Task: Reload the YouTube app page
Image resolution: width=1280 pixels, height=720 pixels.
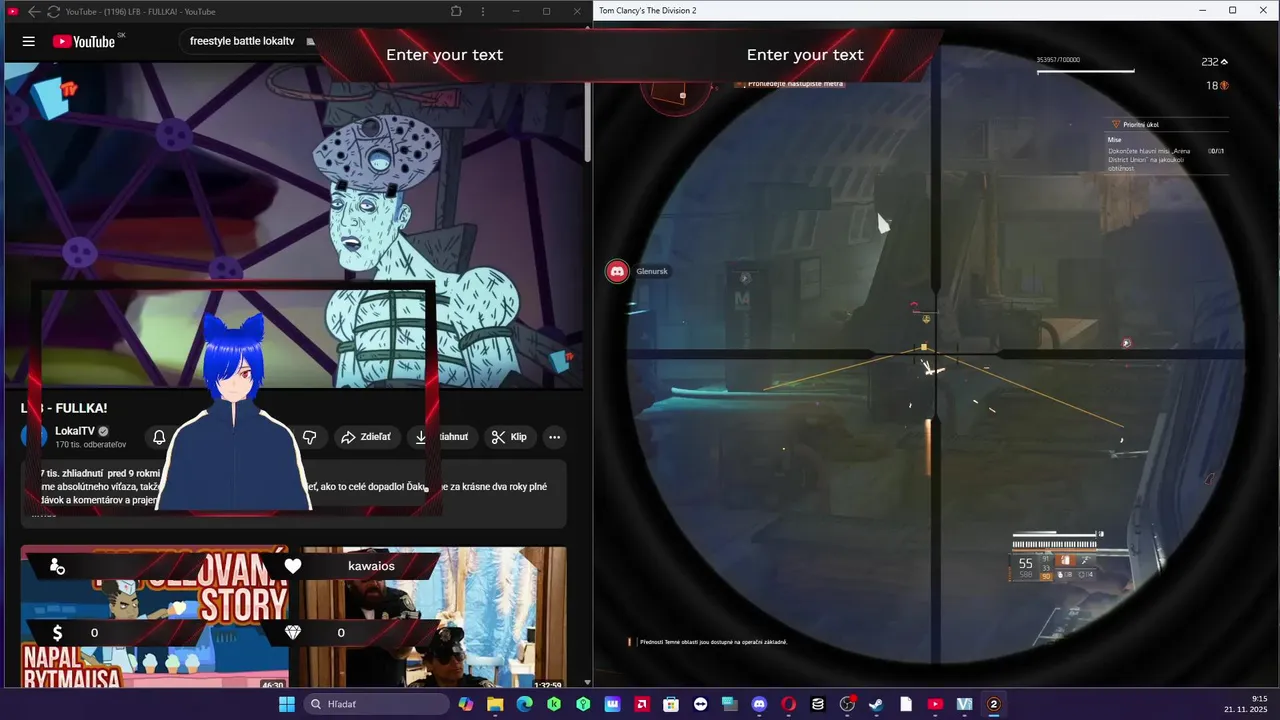Action: (53, 11)
